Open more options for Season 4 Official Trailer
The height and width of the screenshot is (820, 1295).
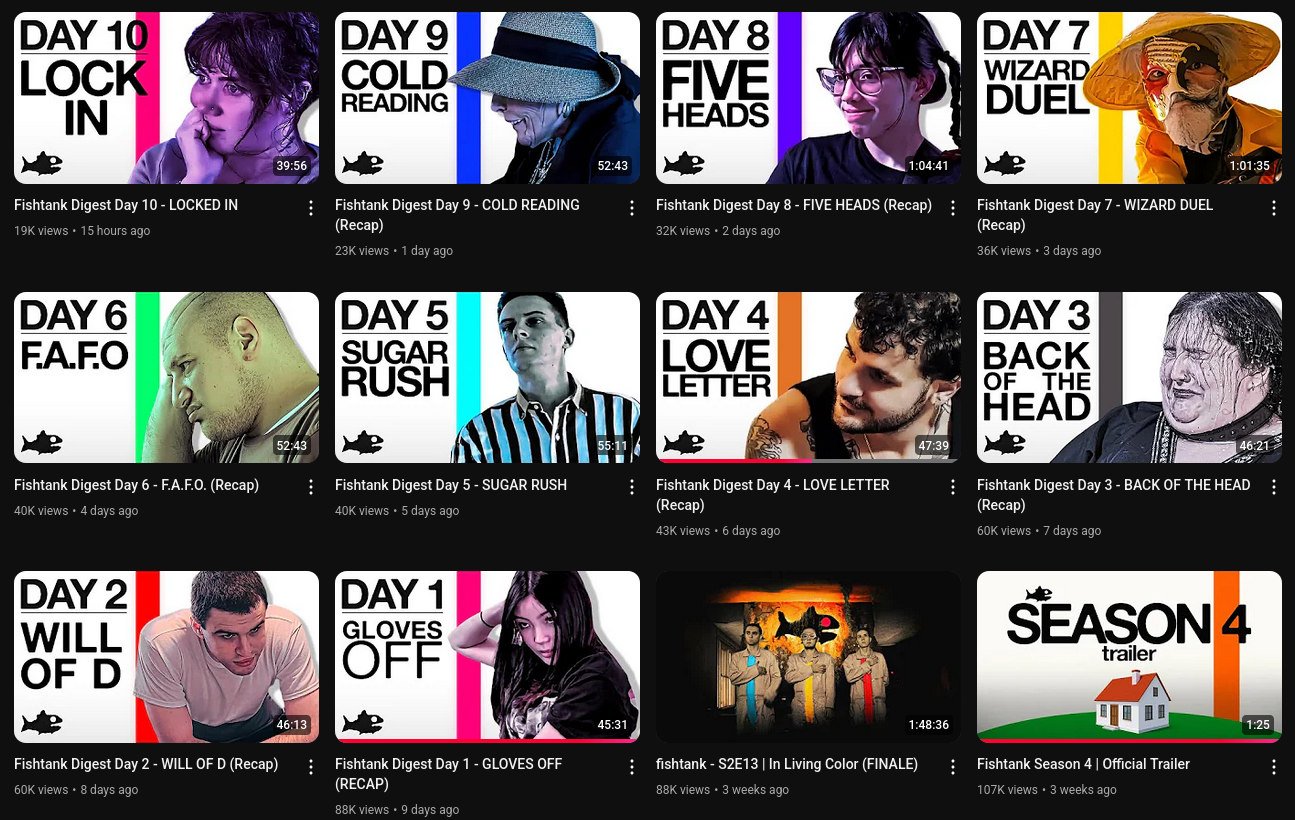pos(1274,767)
